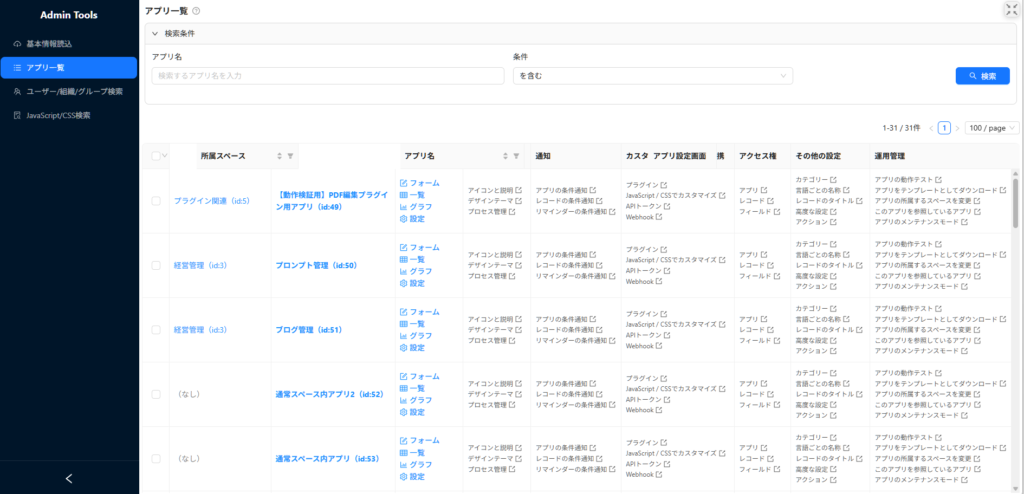Open 設定 for ブログ管理 row
1024x494 pixels.
pyautogui.click(x=412, y=348)
